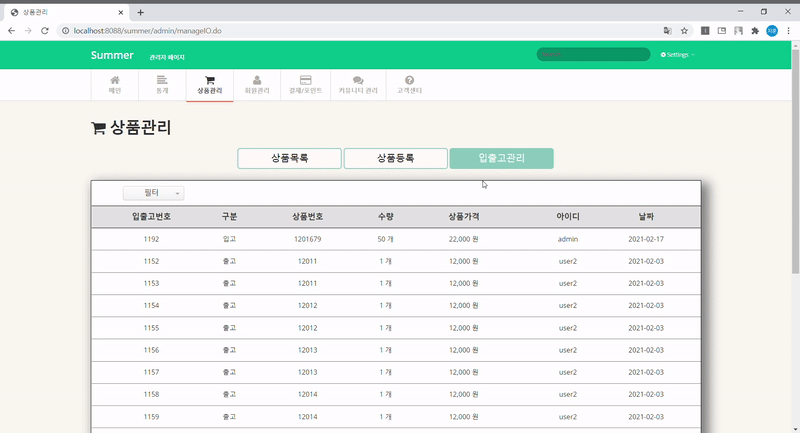Click the first dark extension icon in toolbar
Screen dimensions: 800x433
tap(705, 31)
